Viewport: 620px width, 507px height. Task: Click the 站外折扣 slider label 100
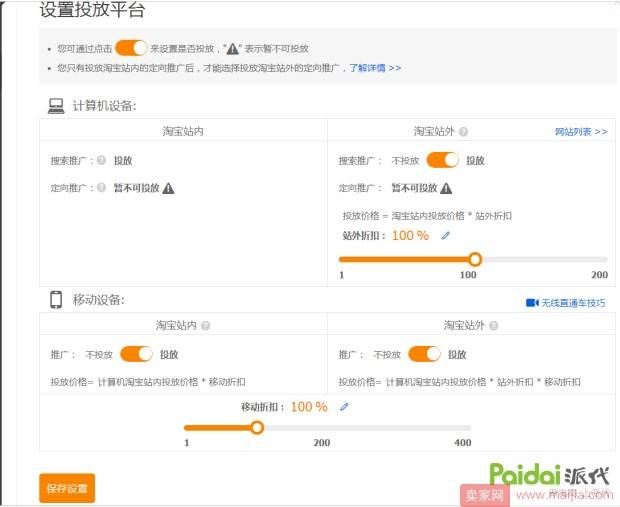click(x=468, y=275)
